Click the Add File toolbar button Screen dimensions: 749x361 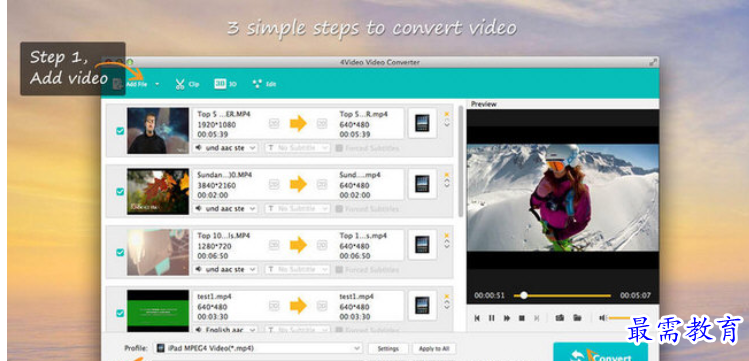point(129,85)
